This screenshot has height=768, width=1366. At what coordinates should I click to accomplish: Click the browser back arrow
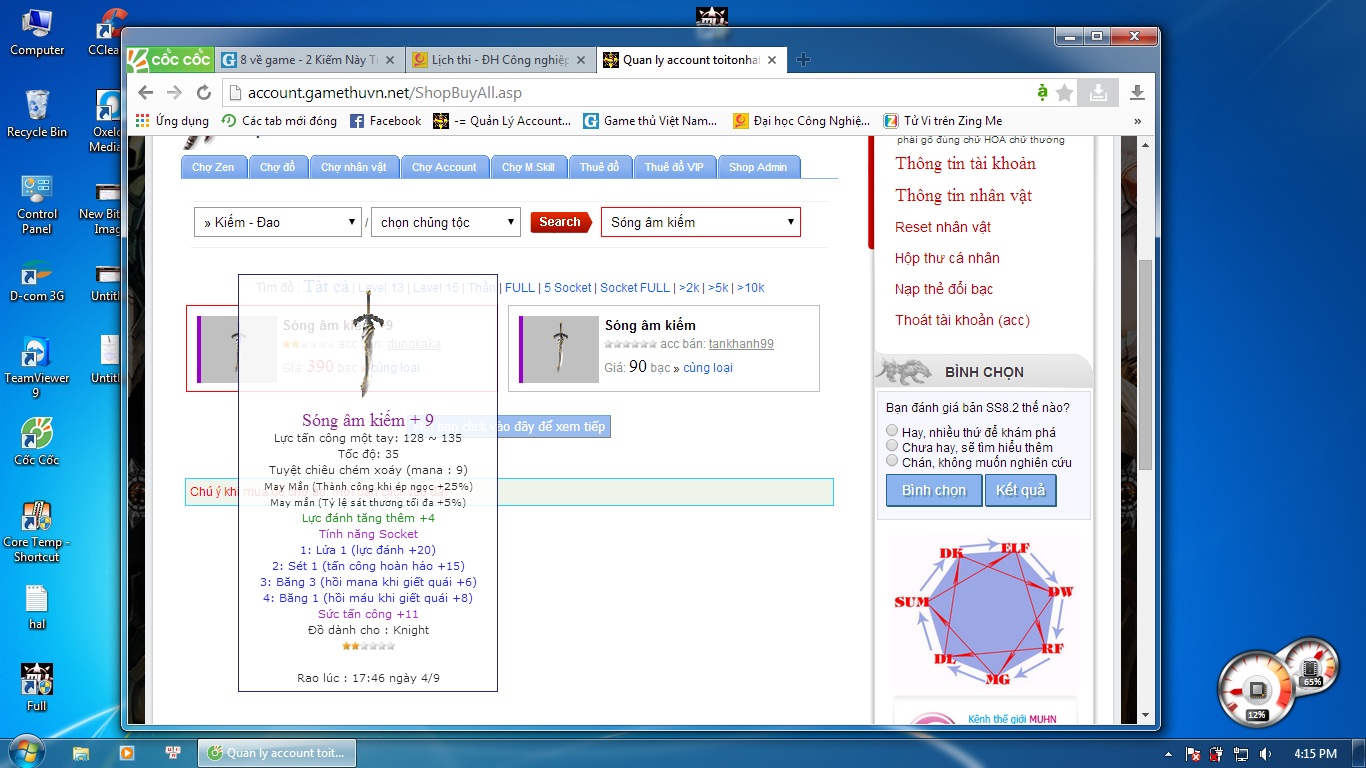[146, 93]
